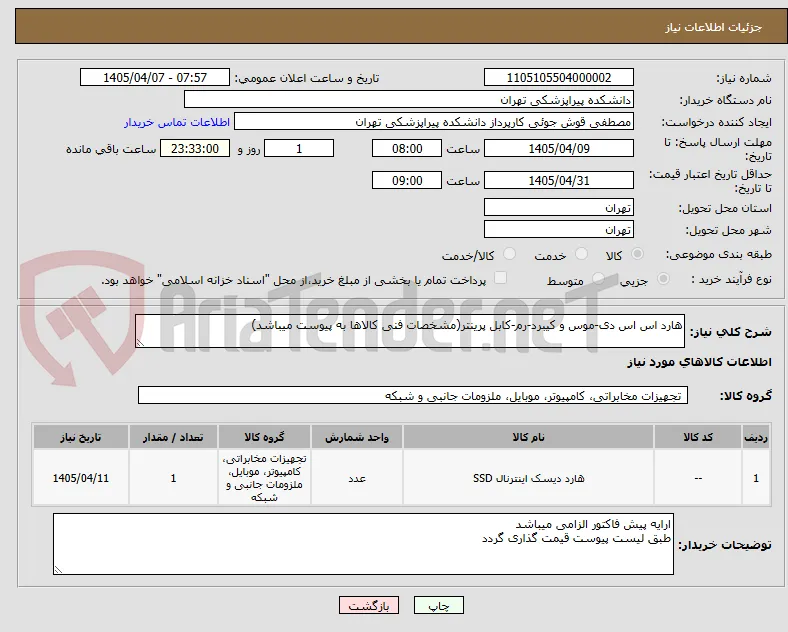Image resolution: width=788 pixels, height=632 pixels.
Task: Click the delivery province field تهران
Action: pos(559,207)
